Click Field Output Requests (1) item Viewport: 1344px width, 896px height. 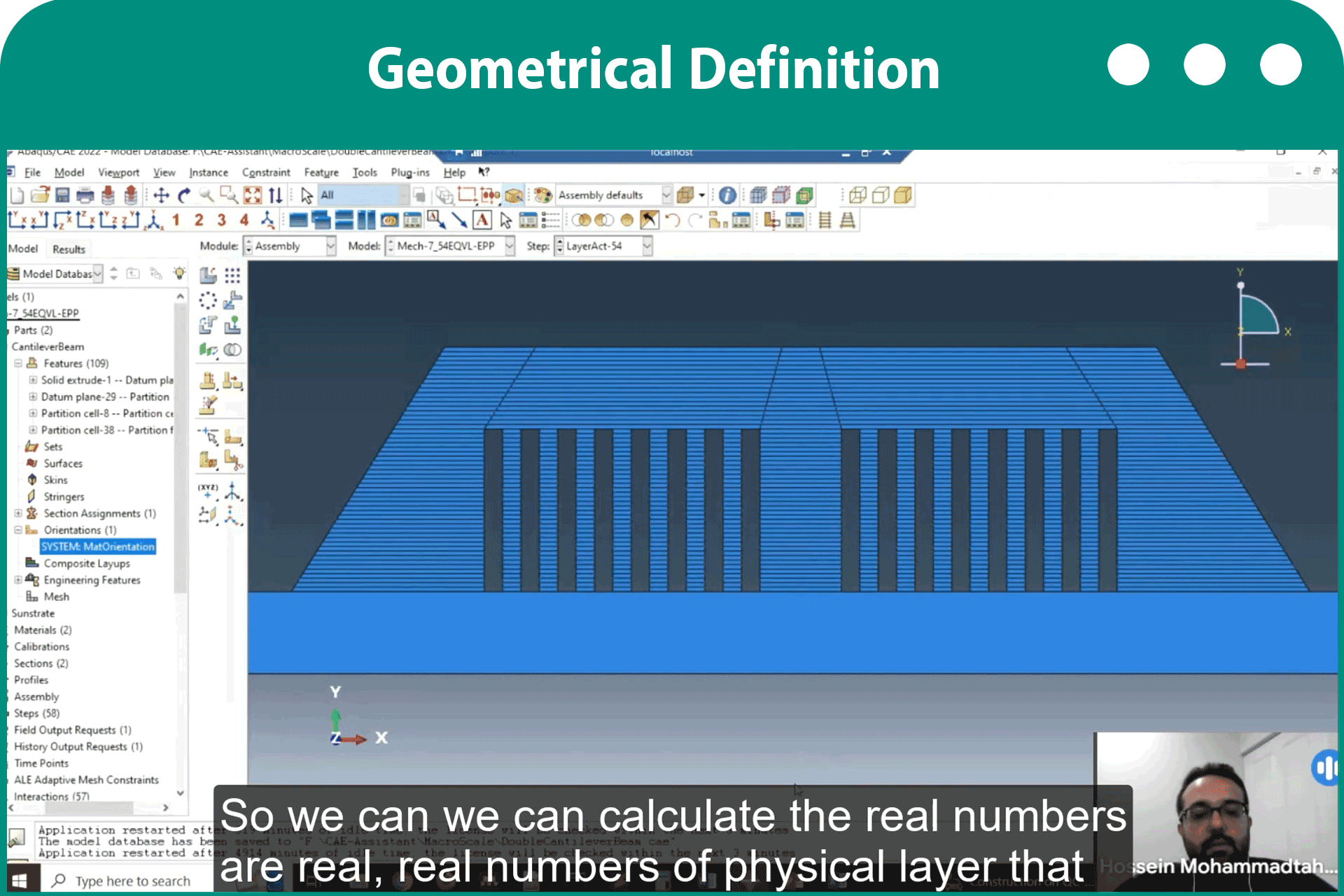[73, 730]
